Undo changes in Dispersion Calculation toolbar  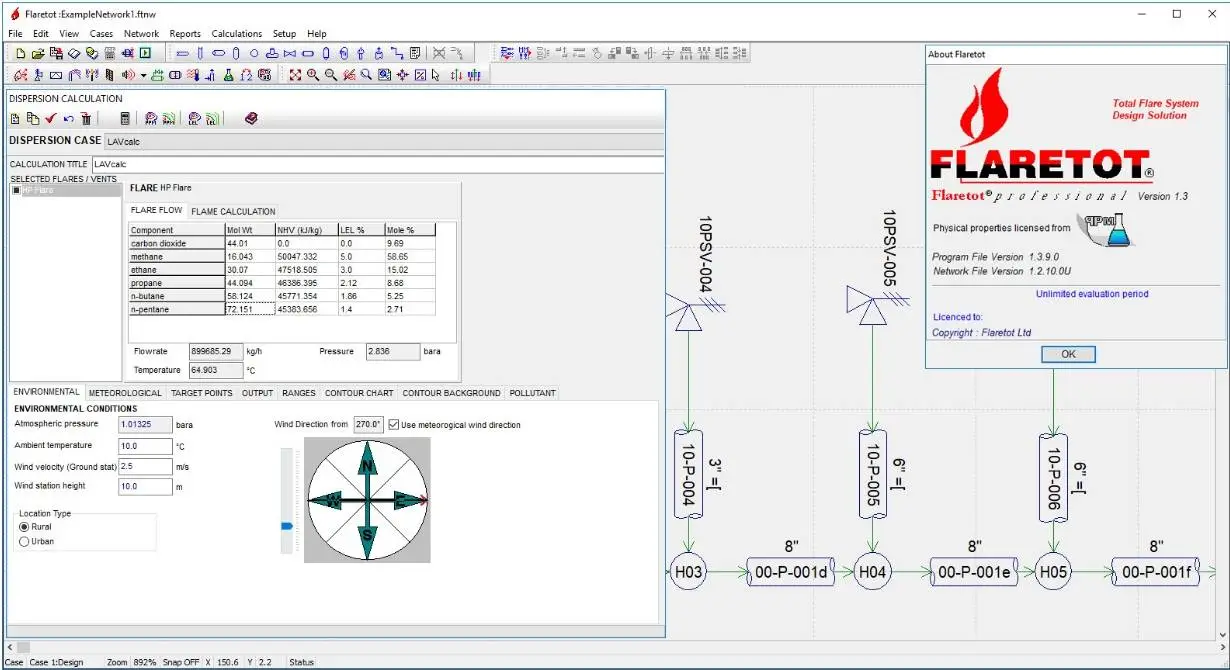[68, 119]
